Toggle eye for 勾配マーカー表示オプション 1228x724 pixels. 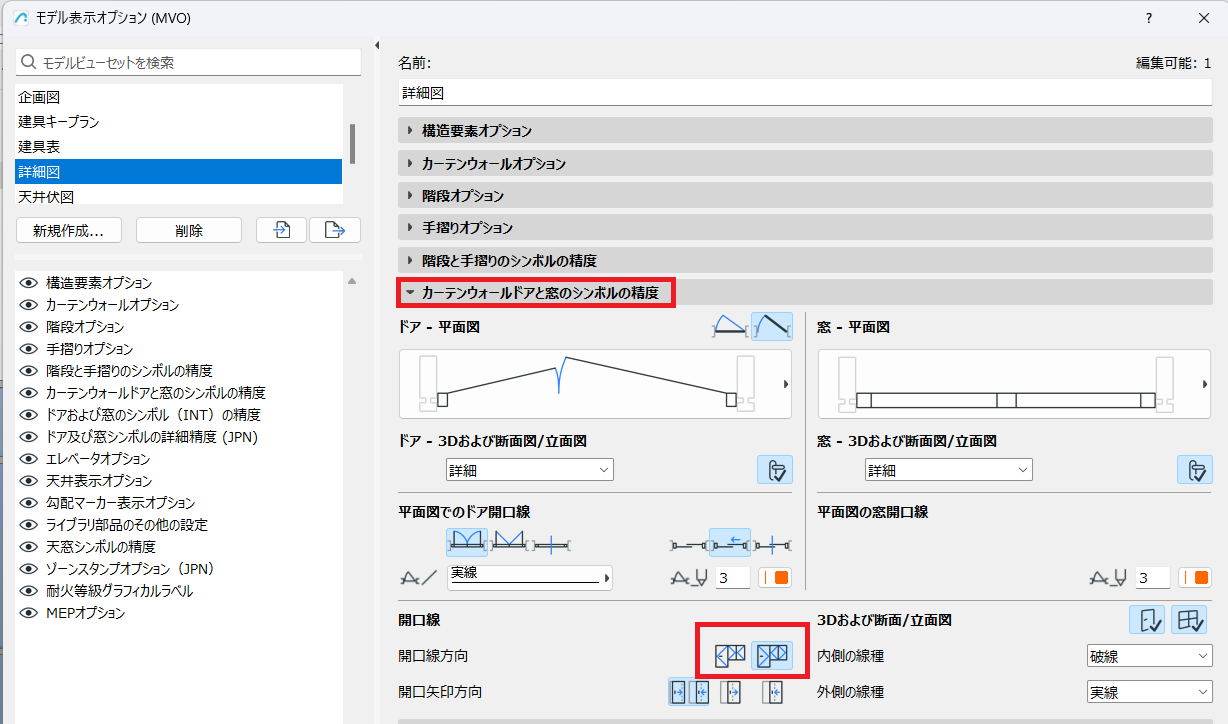pos(28,503)
